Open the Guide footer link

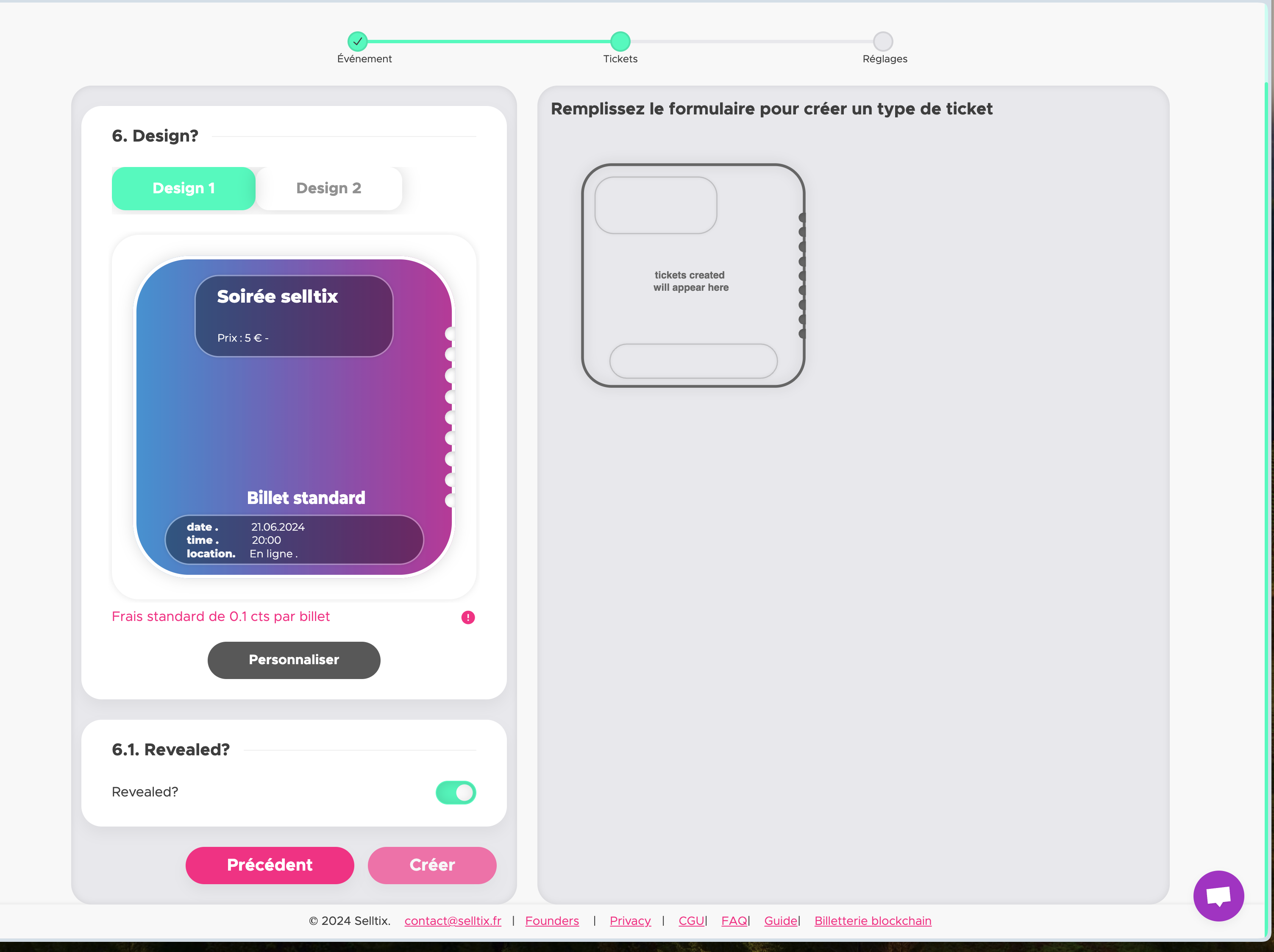780,921
